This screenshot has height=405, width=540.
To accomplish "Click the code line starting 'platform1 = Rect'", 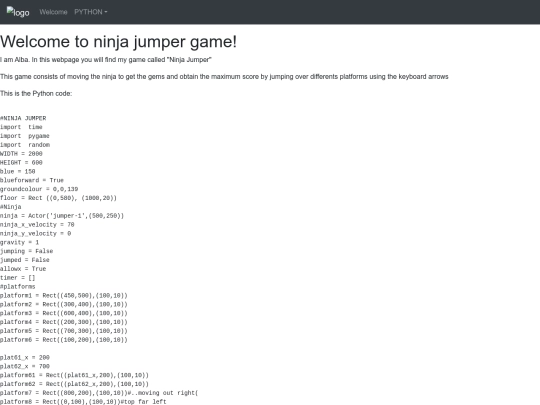I will pos(64,295).
